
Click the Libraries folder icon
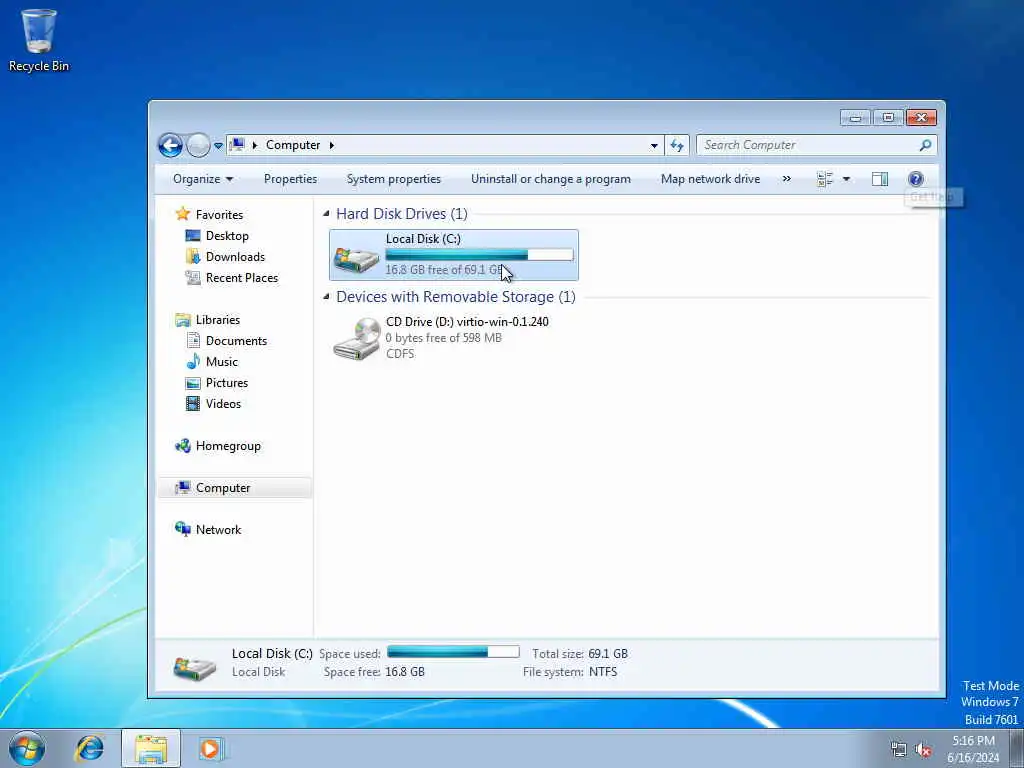pyautogui.click(x=183, y=320)
